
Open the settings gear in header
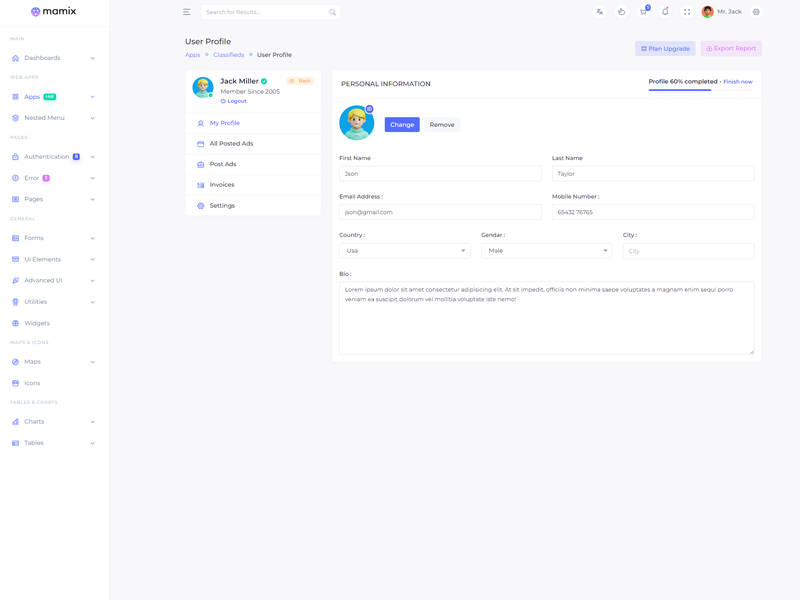coord(756,12)
